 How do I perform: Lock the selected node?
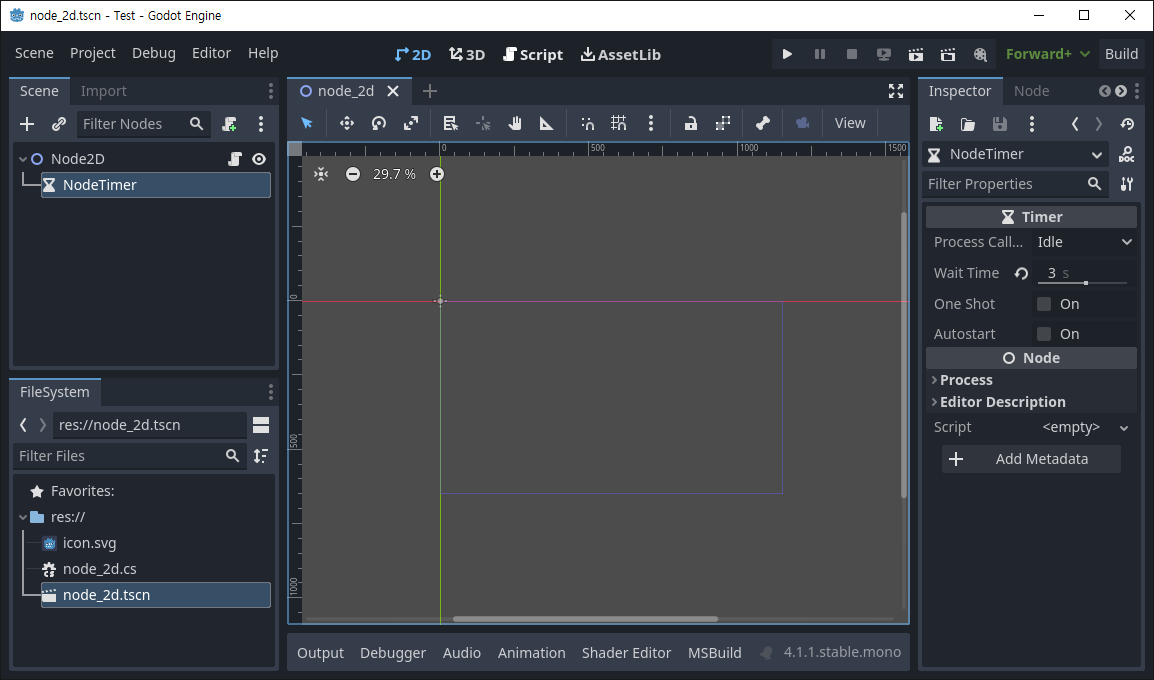(x=690, y=123)
